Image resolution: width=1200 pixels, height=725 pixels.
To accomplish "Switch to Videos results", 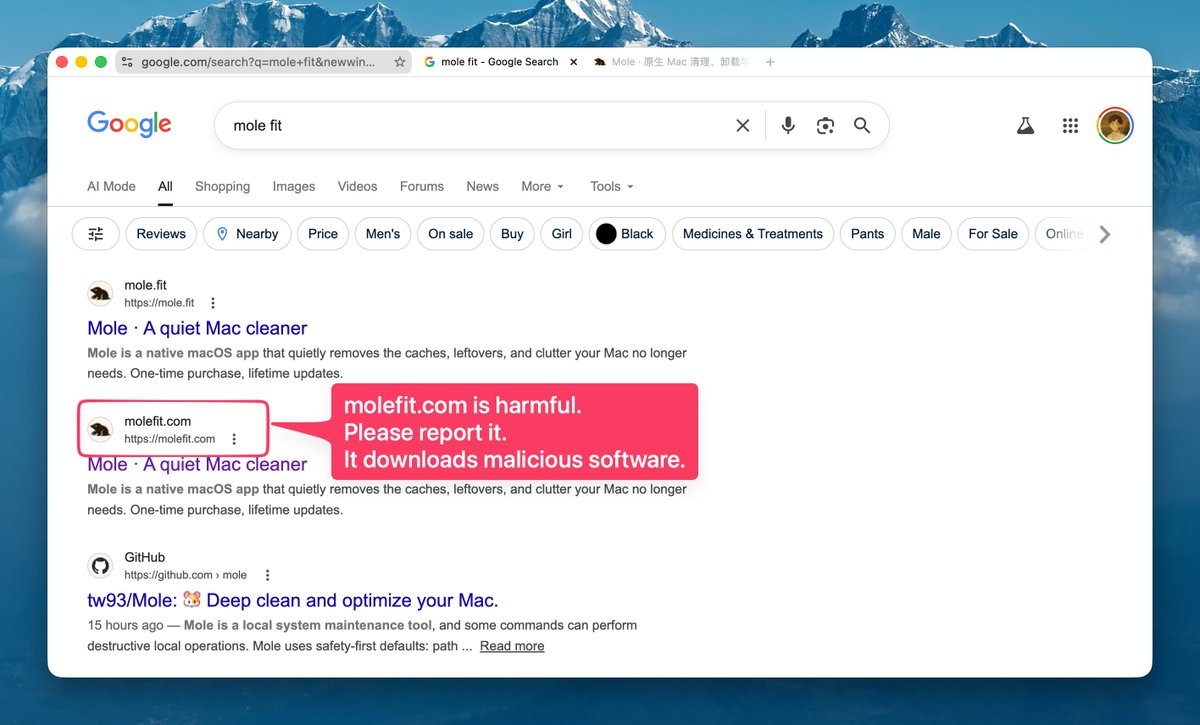I will [x=357, y=186].
